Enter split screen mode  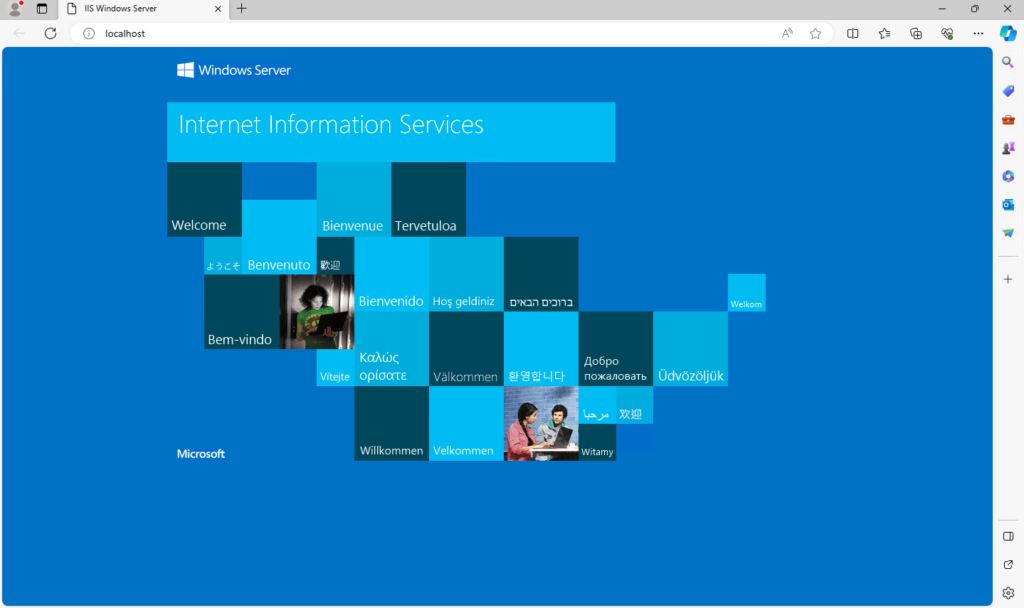852,33
